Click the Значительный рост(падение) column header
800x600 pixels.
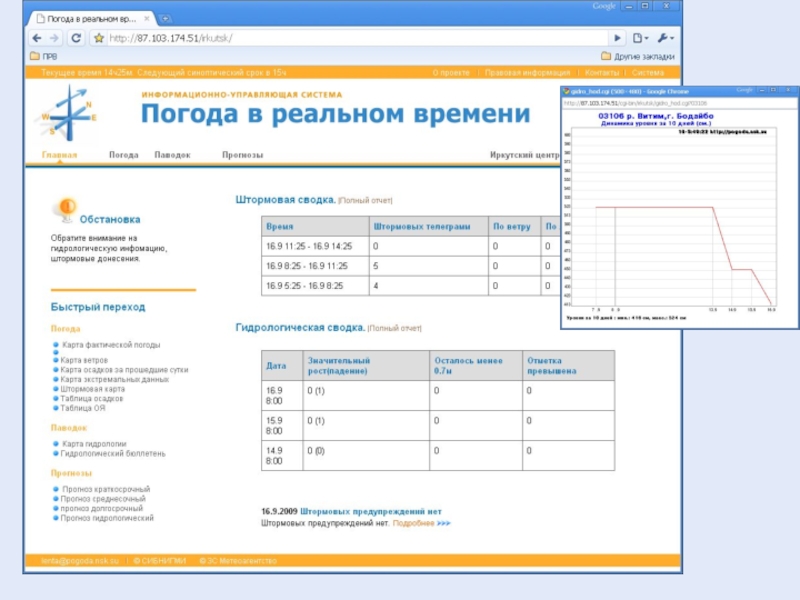coord(366,365)
